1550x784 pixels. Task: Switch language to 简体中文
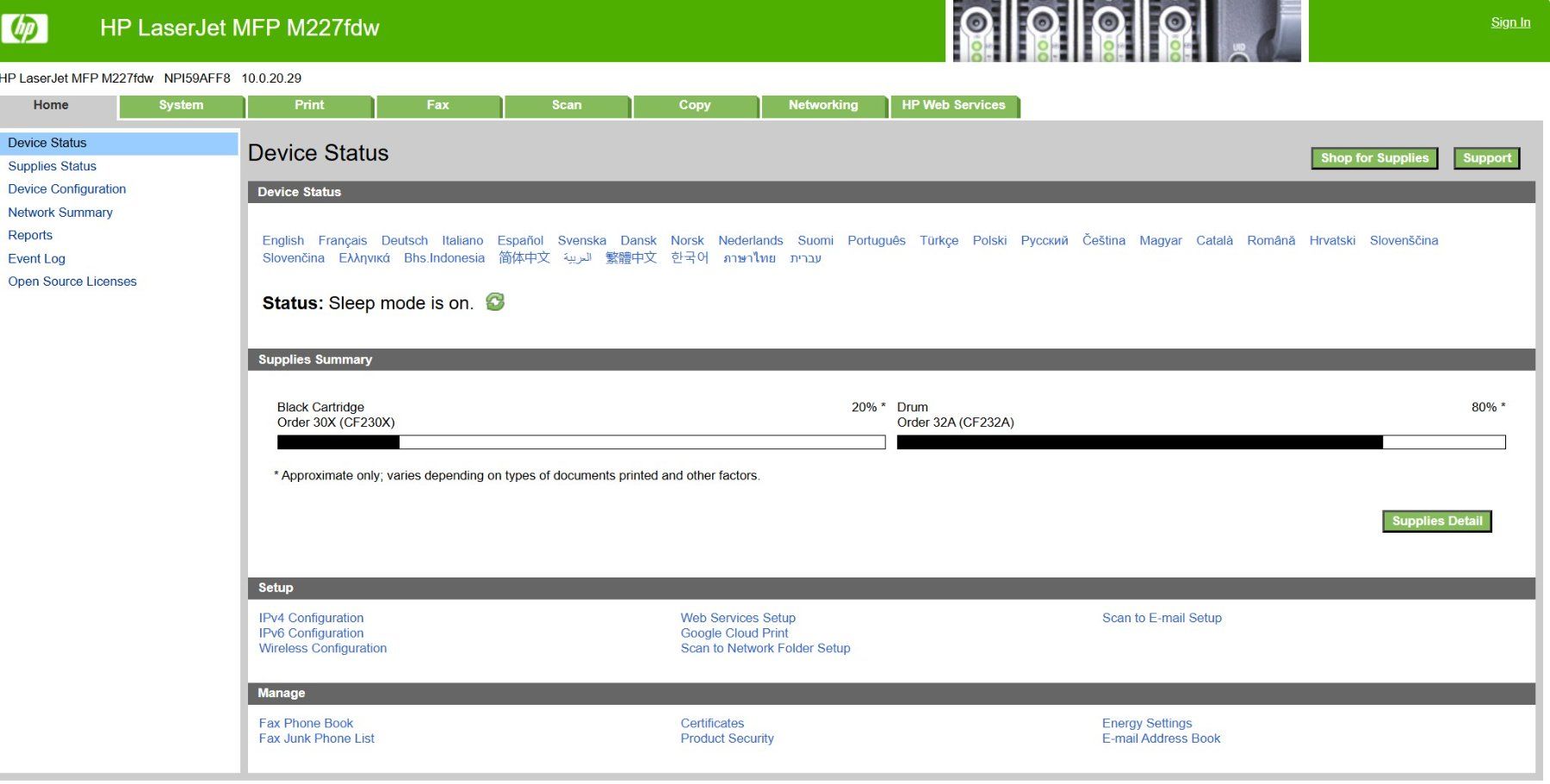point(524,258)
